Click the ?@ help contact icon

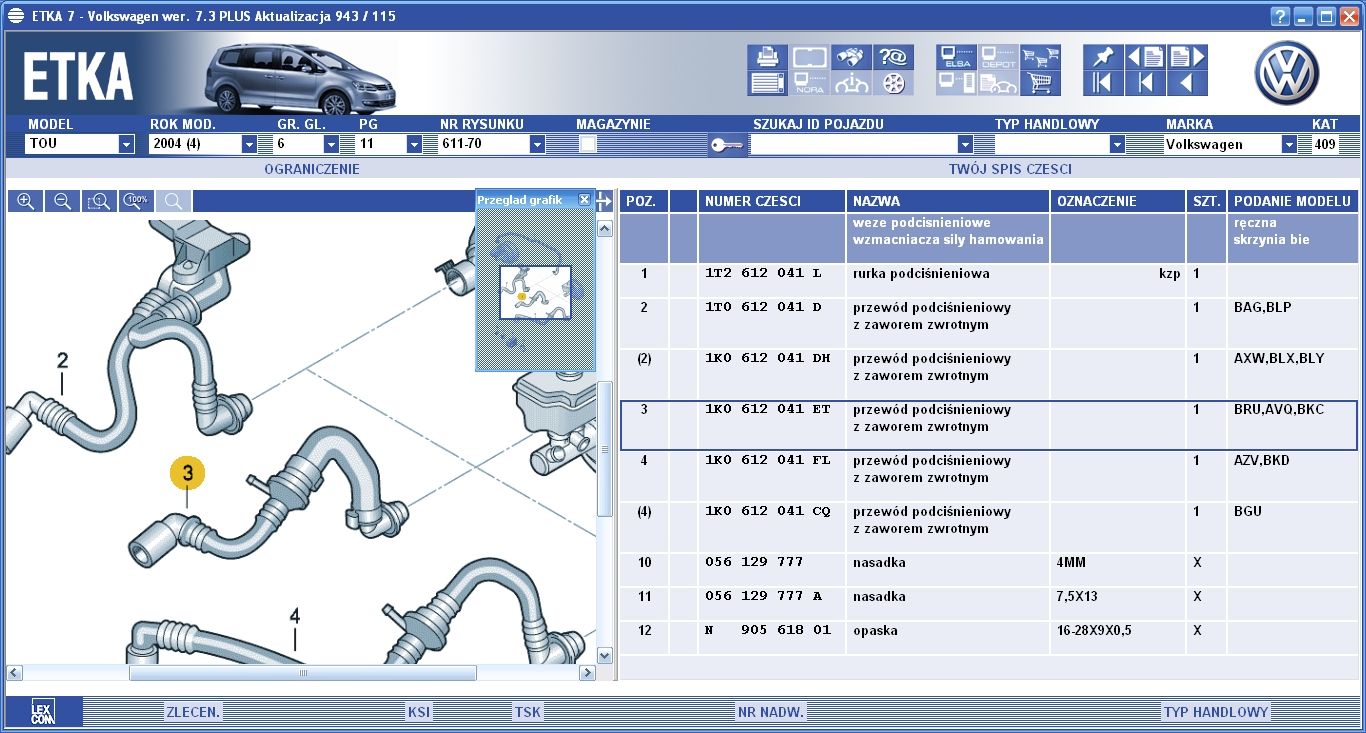(x=893, y=57)
